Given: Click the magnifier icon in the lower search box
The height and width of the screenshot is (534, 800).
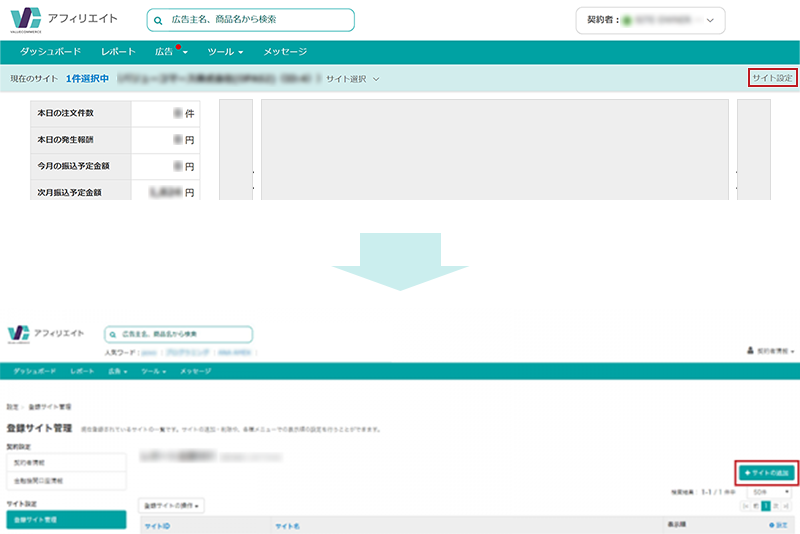Looking at the screenshot, I should tap(113, 334).
